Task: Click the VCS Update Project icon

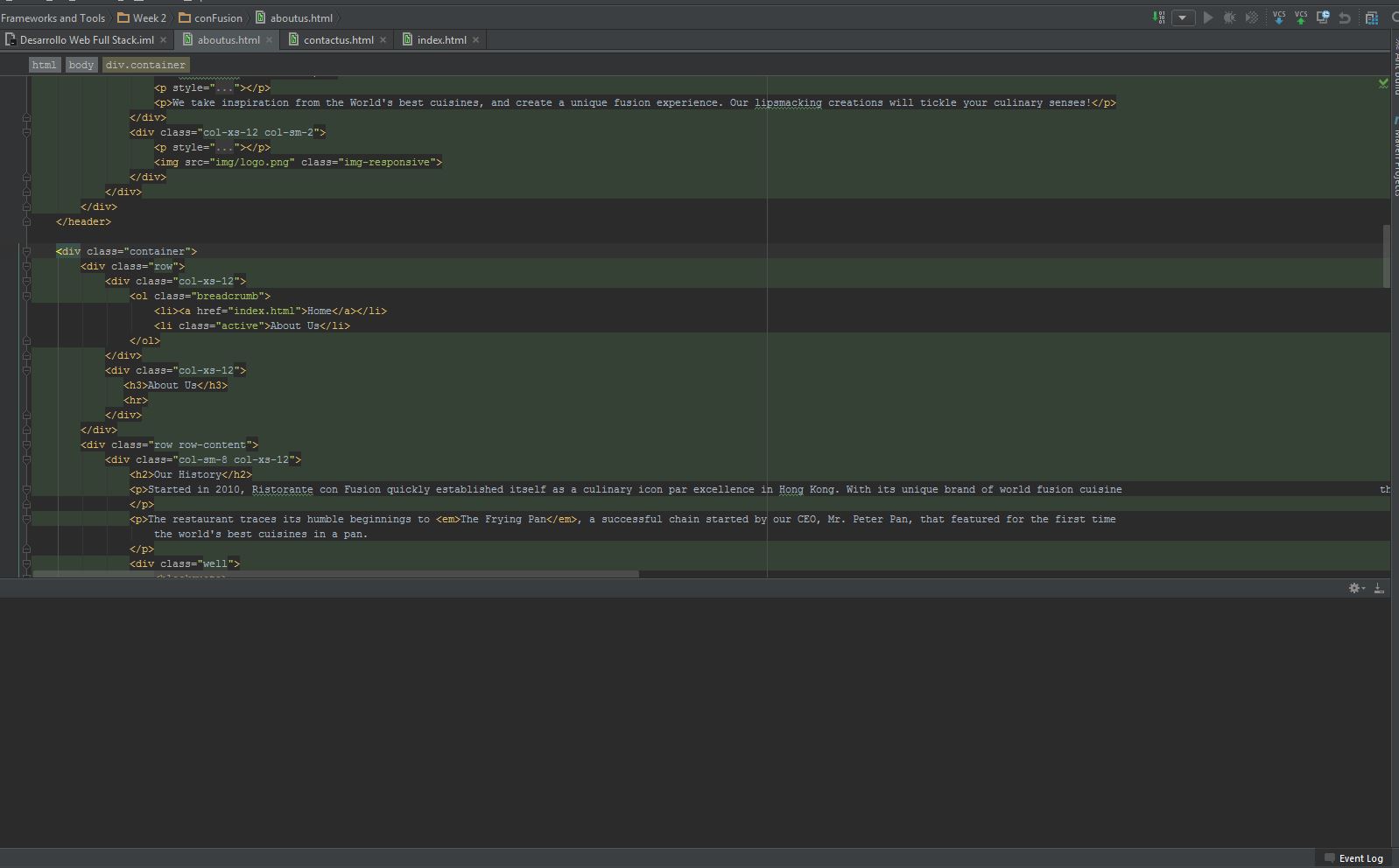Action: [1279, 17]
